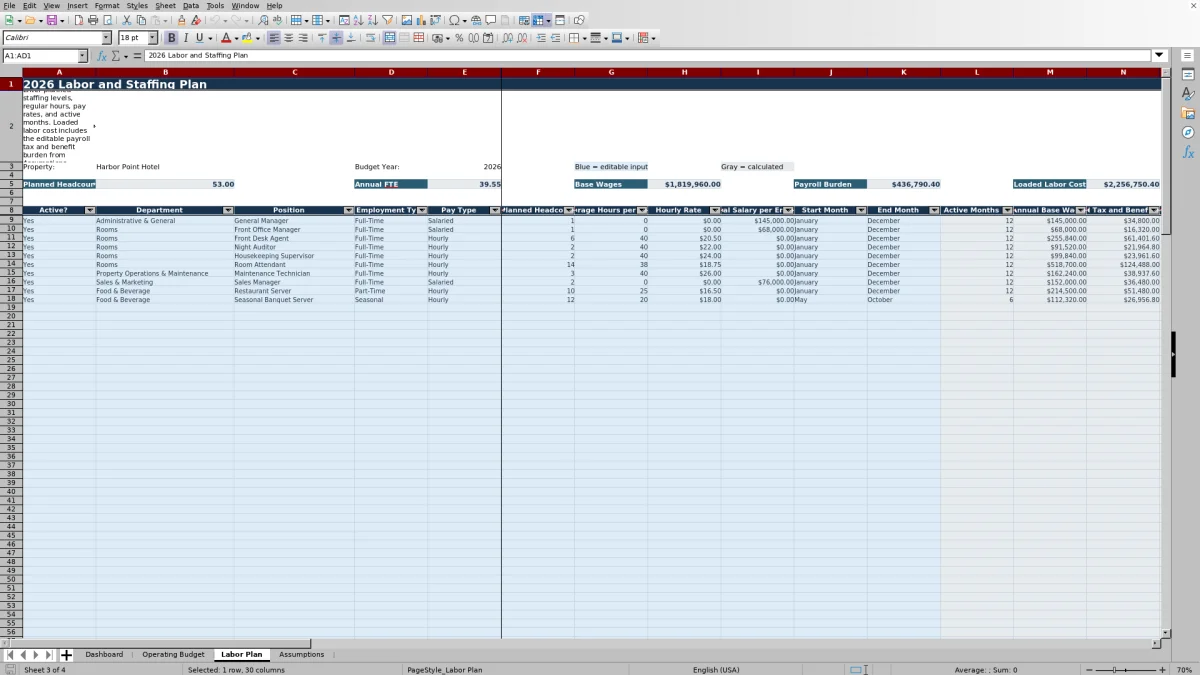Image resolution: width=1200 pixels, height=675 pixels.
Task: Click the formula input line
Action: 648,56
